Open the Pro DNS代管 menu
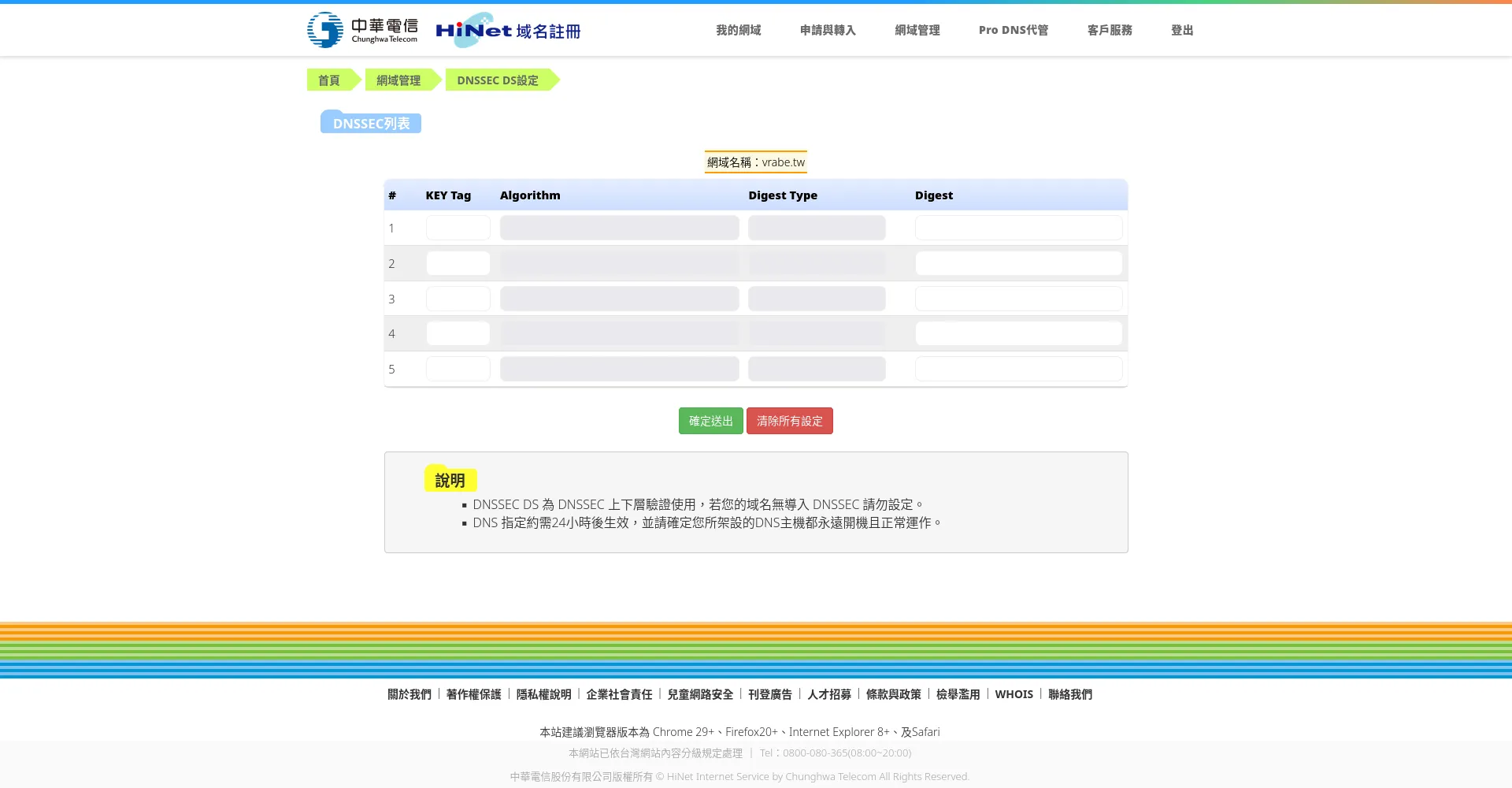 tap(1013, 30)
